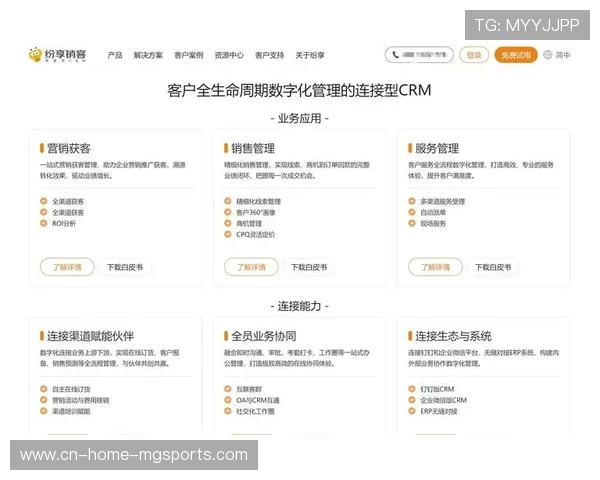The width and height of the screenshot is (600, 480).
Task: Click 了解详情 in the 营销获客 card
Action: click(67, 267)
